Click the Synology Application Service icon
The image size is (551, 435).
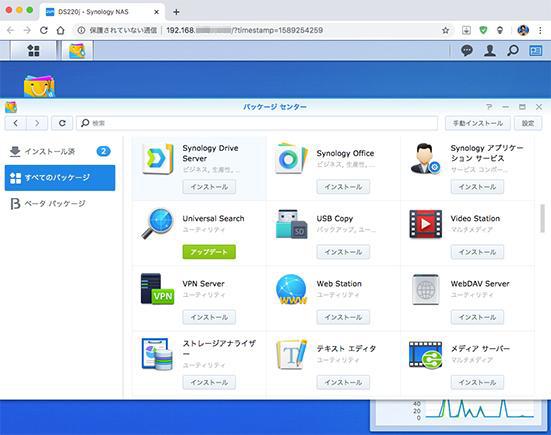425,159
